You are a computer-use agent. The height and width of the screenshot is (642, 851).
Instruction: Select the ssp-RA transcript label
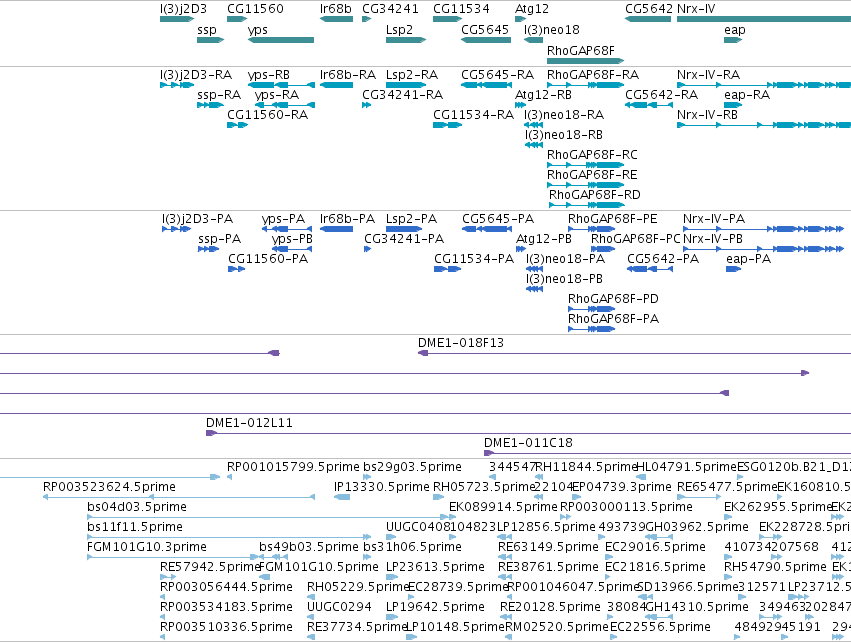[x=219, y=94]
